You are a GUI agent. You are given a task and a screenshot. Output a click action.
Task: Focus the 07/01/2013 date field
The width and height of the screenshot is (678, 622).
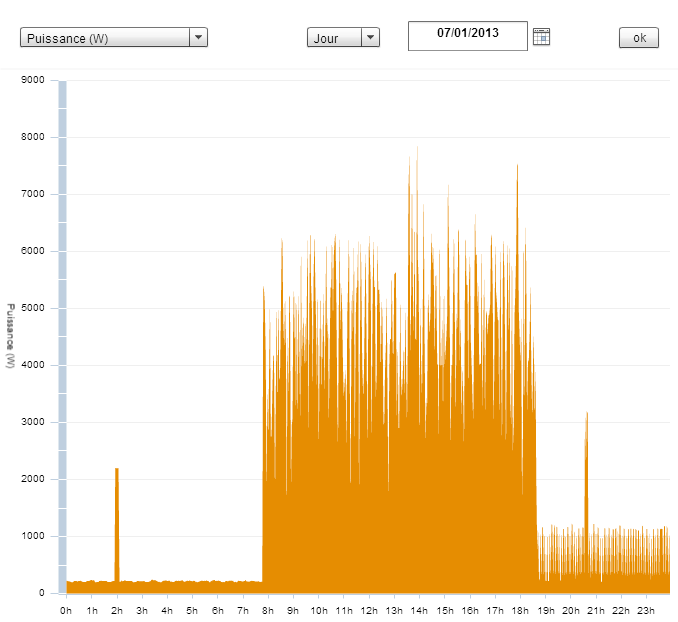coord(467,35)
